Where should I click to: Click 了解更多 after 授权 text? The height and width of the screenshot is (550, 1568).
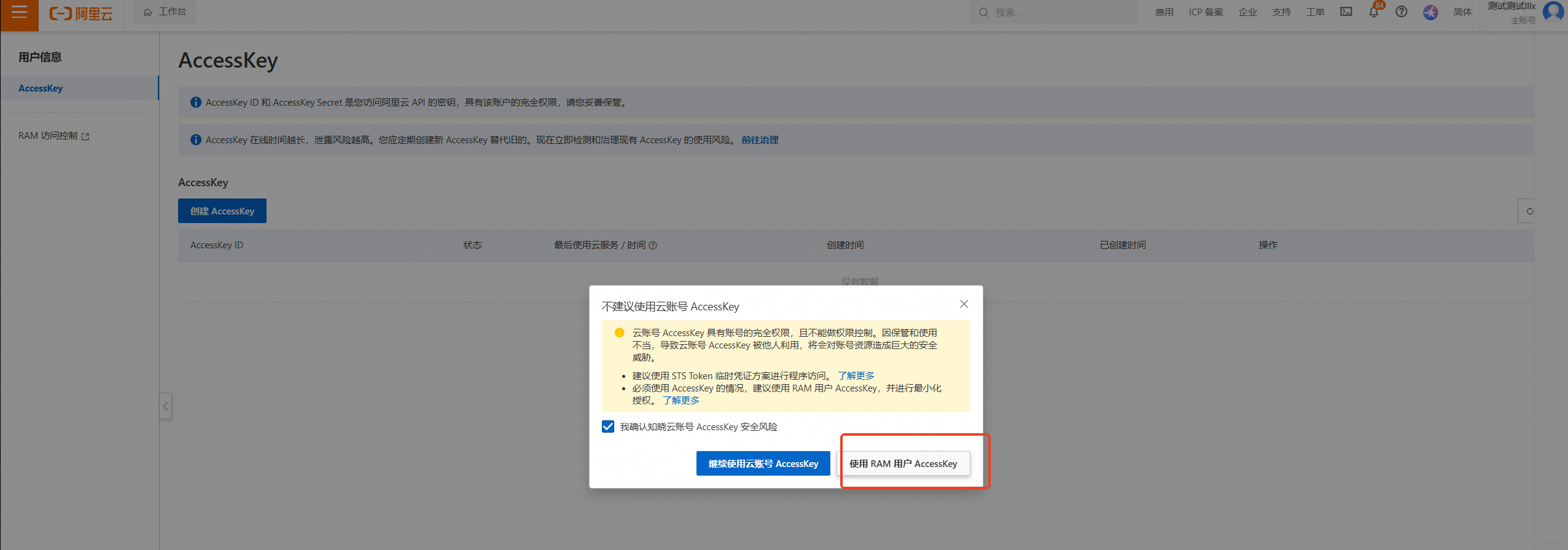tap(681, 400)
